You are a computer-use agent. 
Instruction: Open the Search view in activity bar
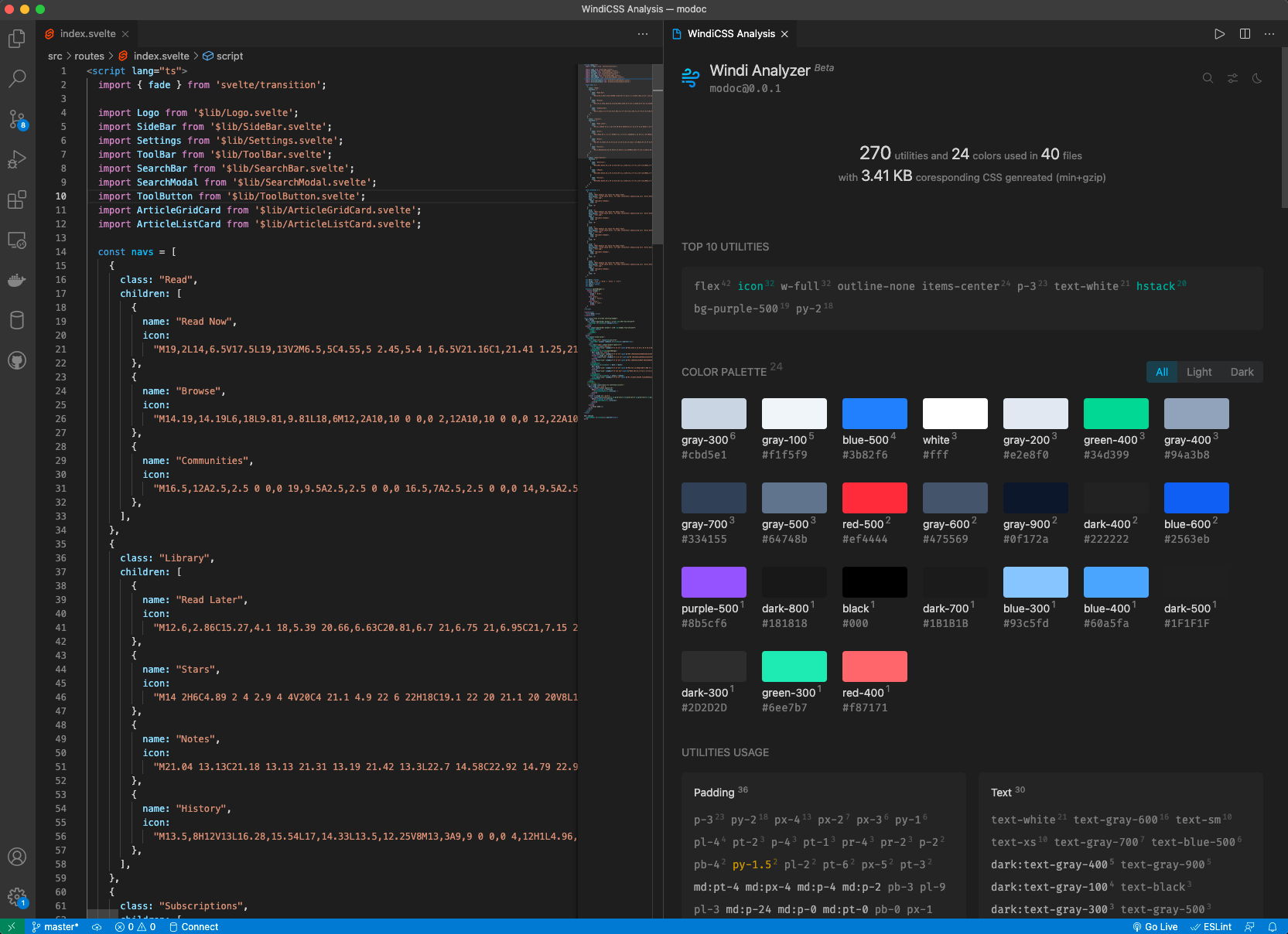(17, 79)
